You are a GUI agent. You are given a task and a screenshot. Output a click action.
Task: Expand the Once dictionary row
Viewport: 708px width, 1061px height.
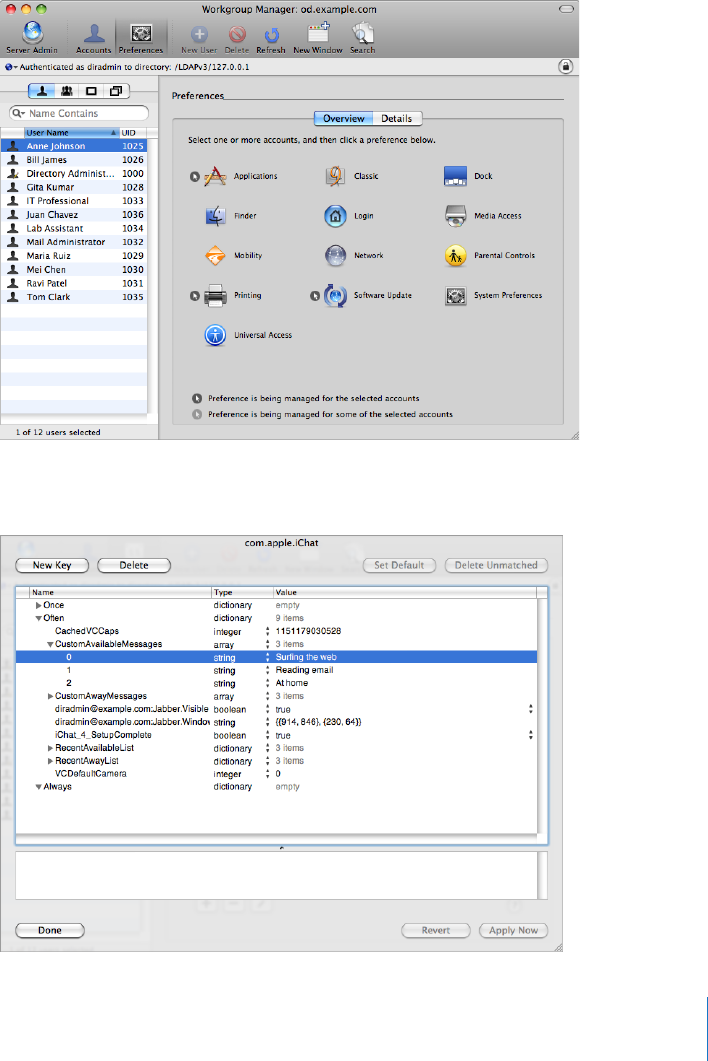(39, 606)
